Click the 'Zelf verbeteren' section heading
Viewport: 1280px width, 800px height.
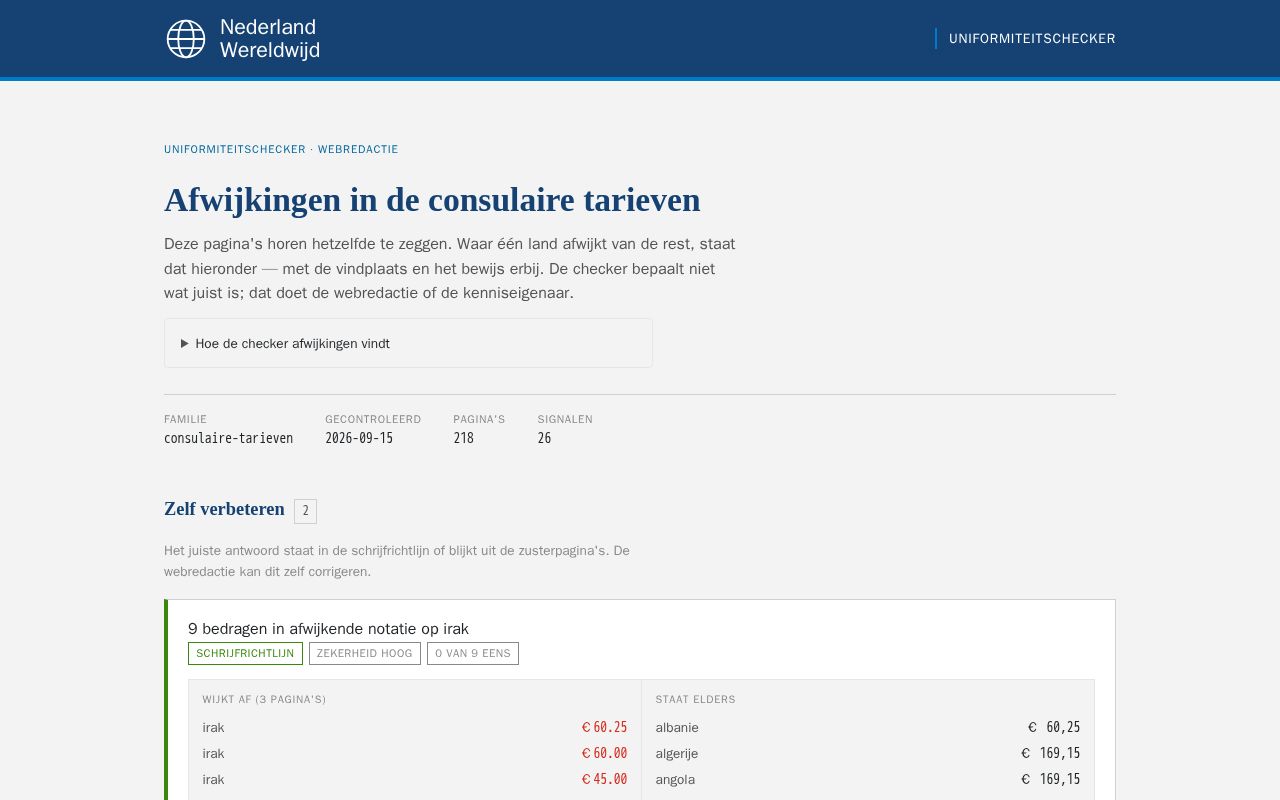(224, 509)
